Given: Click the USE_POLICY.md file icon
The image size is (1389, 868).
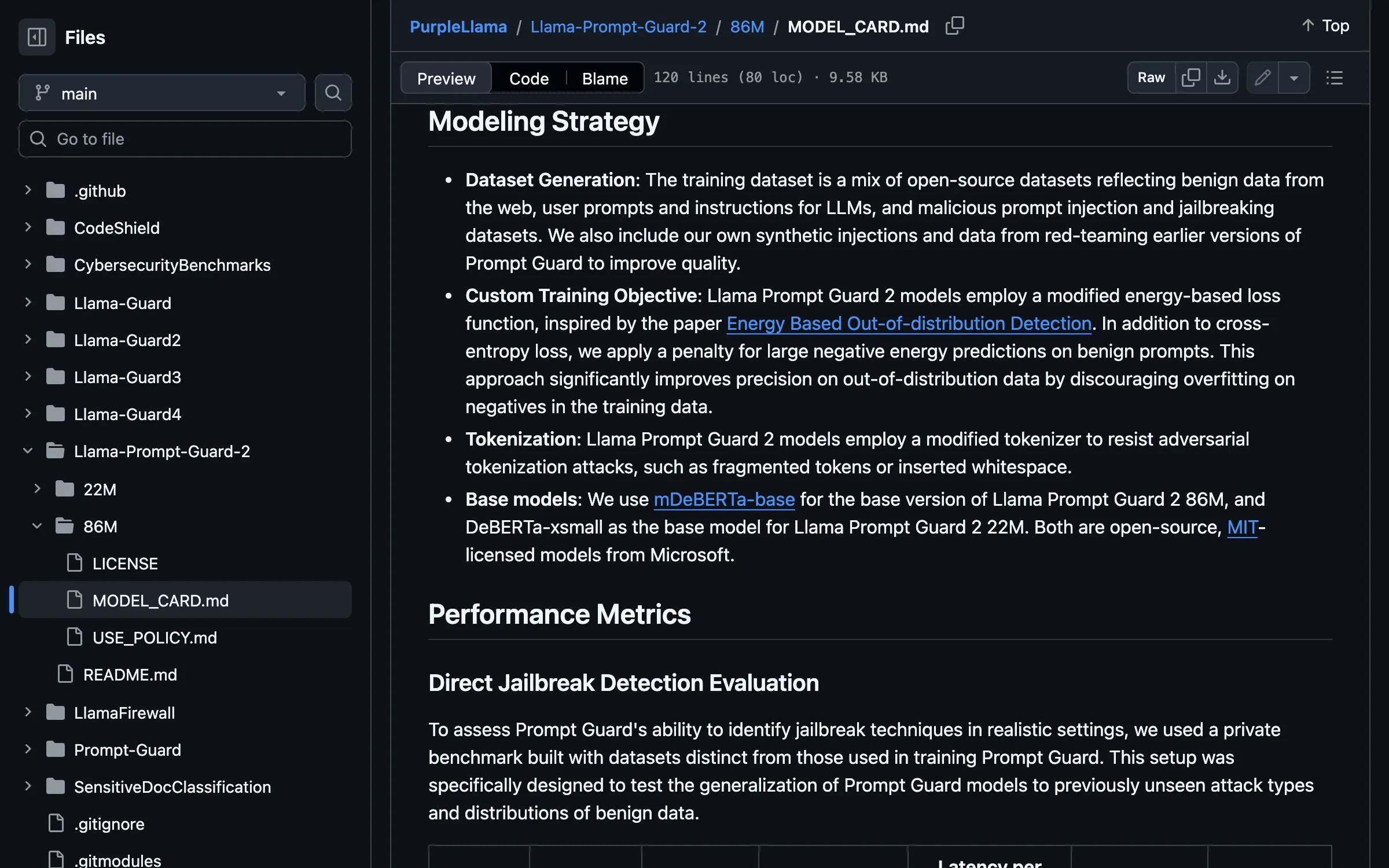Looking at the screenshot, I should (x=75, y=637).
